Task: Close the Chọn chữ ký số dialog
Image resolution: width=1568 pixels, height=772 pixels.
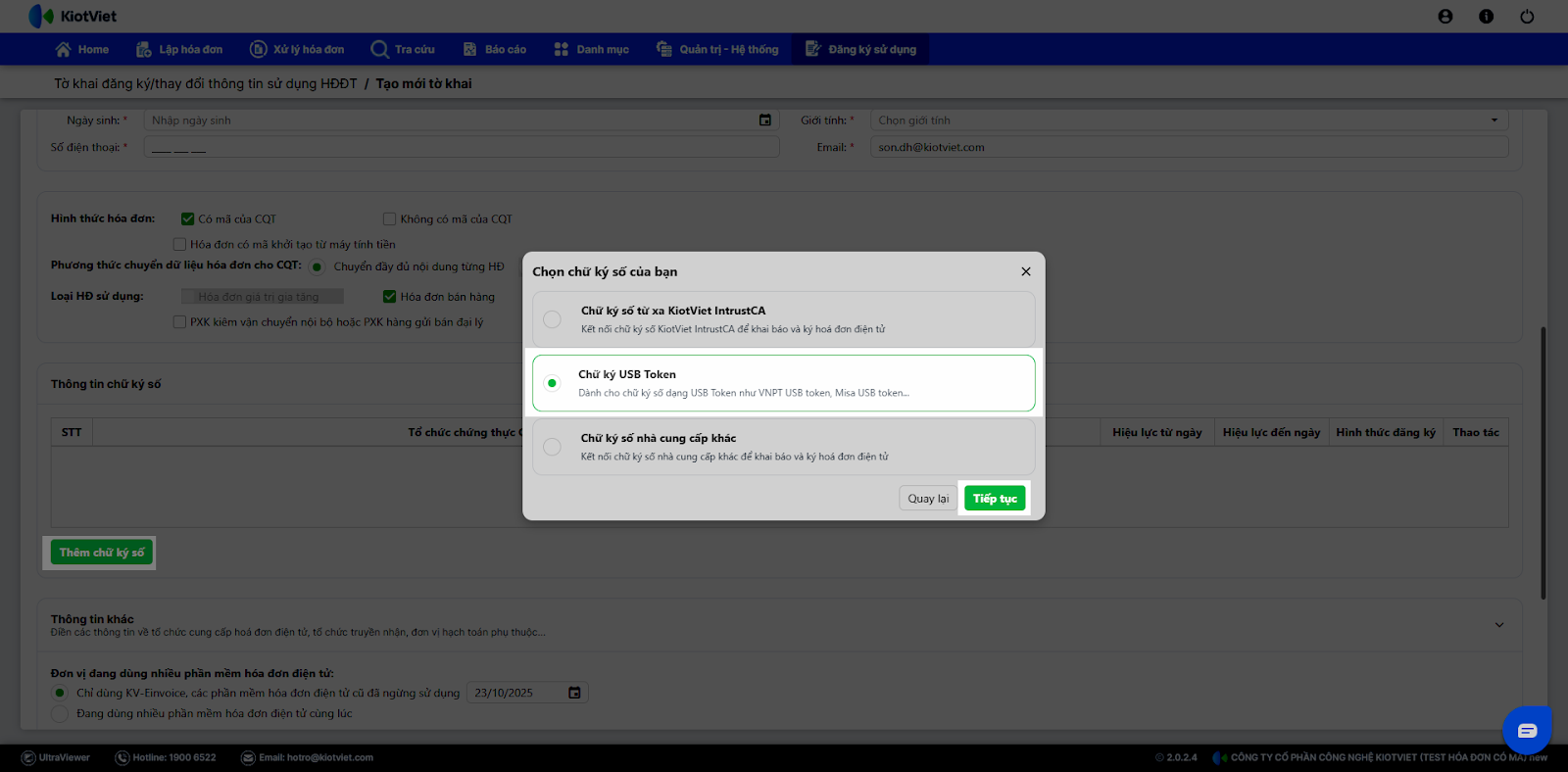Action: pyautogui.click(x=1026, y=271)
